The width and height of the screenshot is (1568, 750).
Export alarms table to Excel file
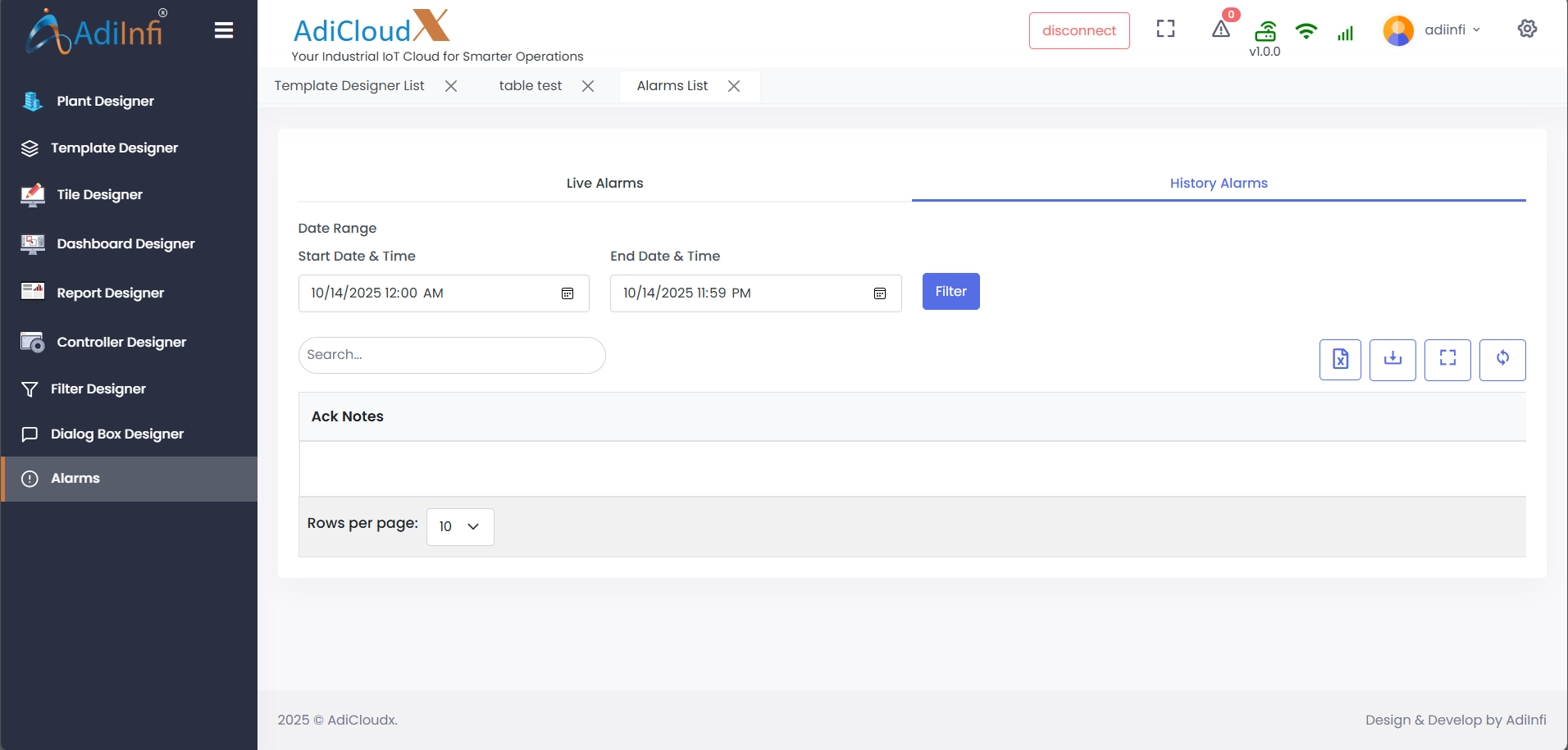[1340, 359]
